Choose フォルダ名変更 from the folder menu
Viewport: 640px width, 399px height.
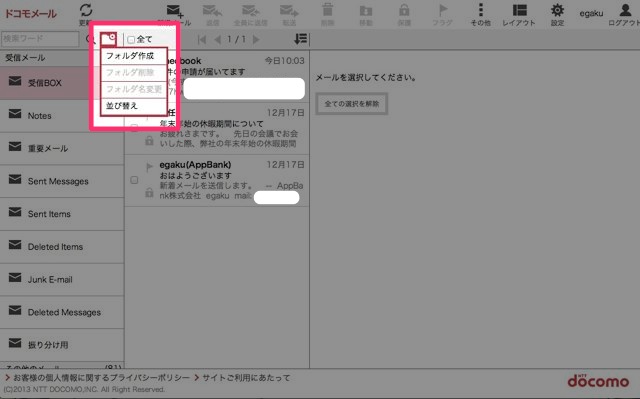point(134,89)
